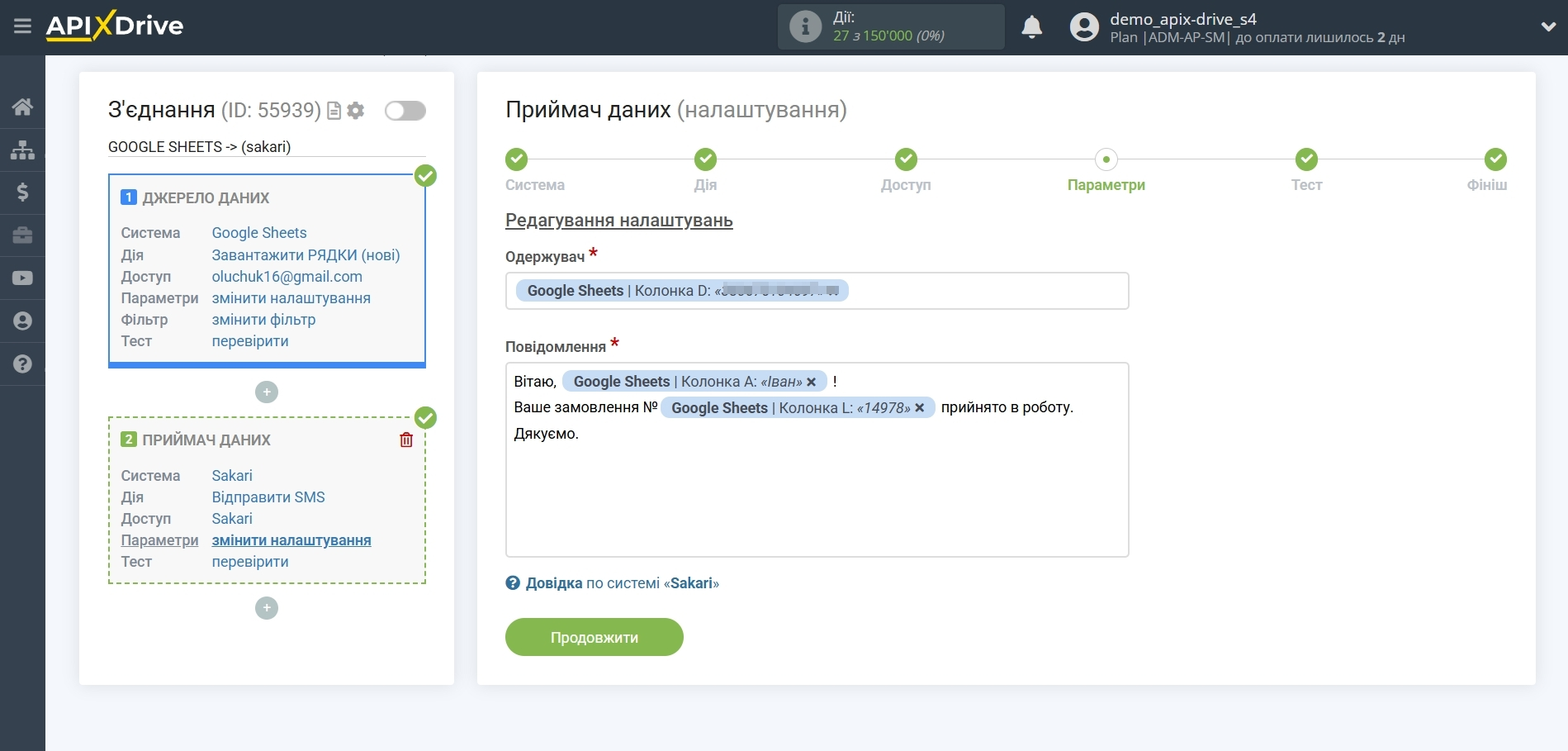Viewport: 1568px width, 751px height.
Task: Add a step below the data receiver block
Action: tap(267, 608)
